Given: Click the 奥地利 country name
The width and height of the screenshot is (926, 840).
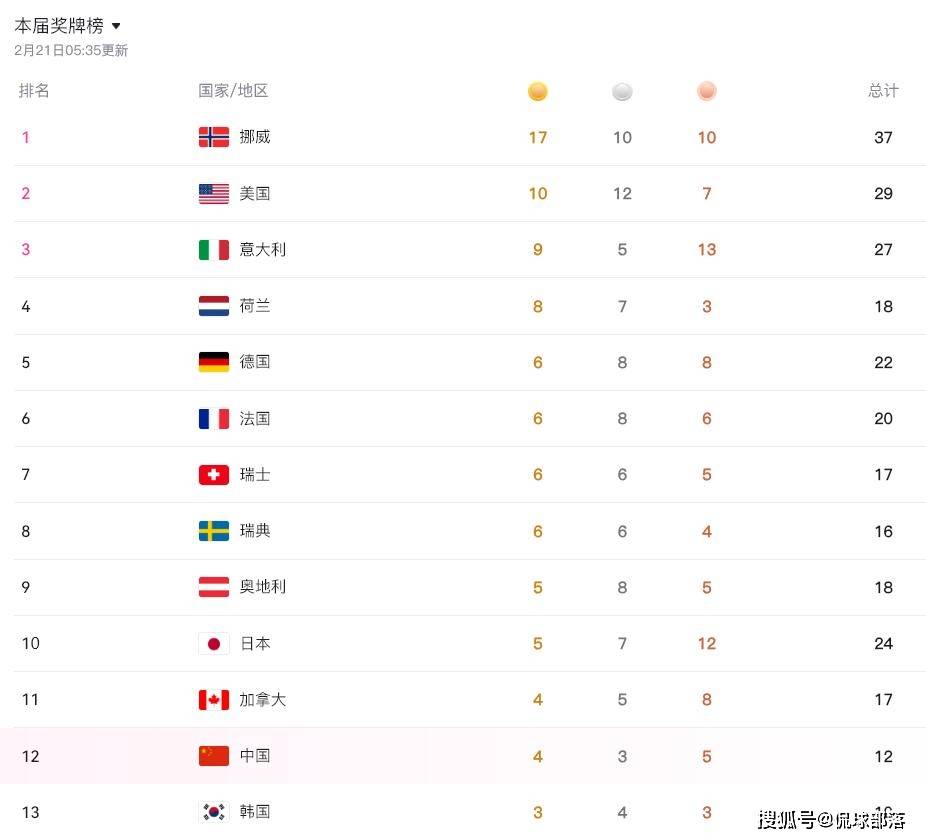Looking at the screenshot, I should (263, 587).
